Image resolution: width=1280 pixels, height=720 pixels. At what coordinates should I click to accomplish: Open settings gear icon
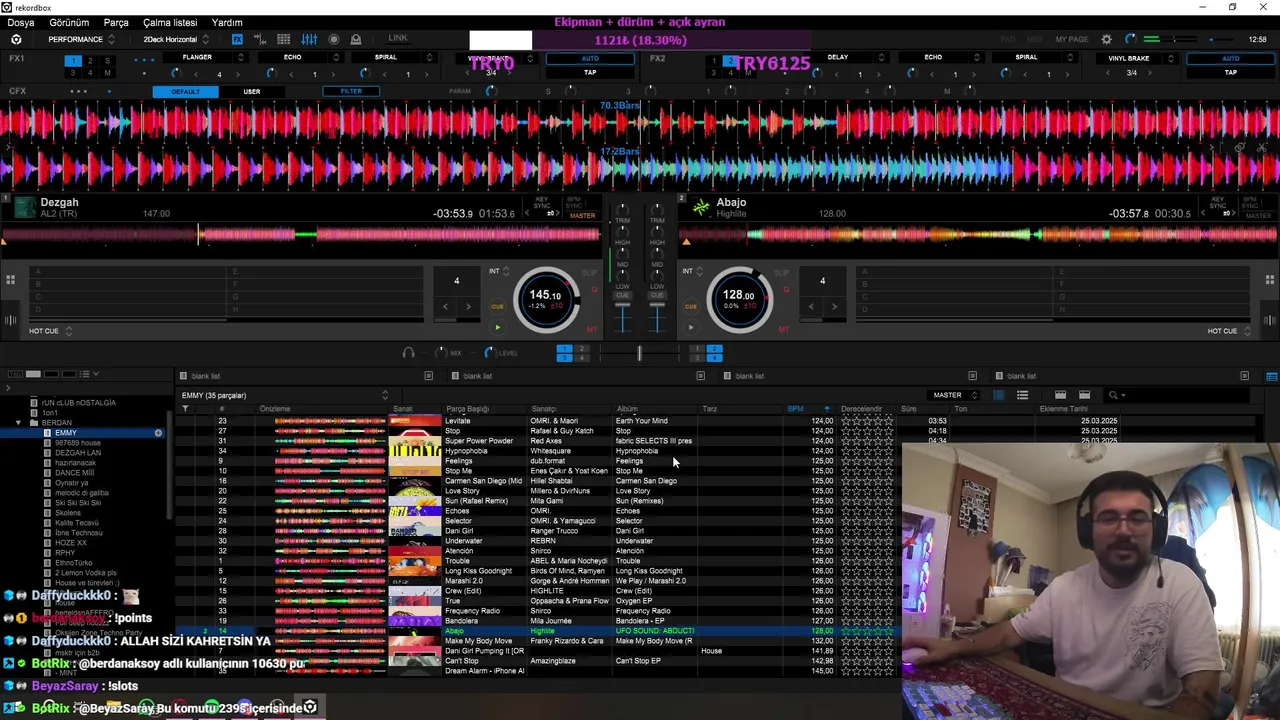click(1106, 39)
